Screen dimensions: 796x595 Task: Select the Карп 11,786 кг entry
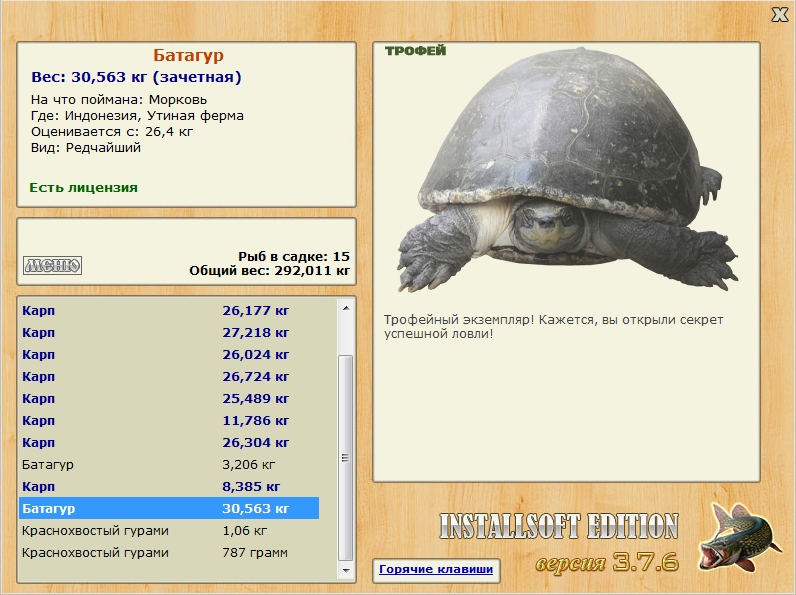click(x=169, y=421)
